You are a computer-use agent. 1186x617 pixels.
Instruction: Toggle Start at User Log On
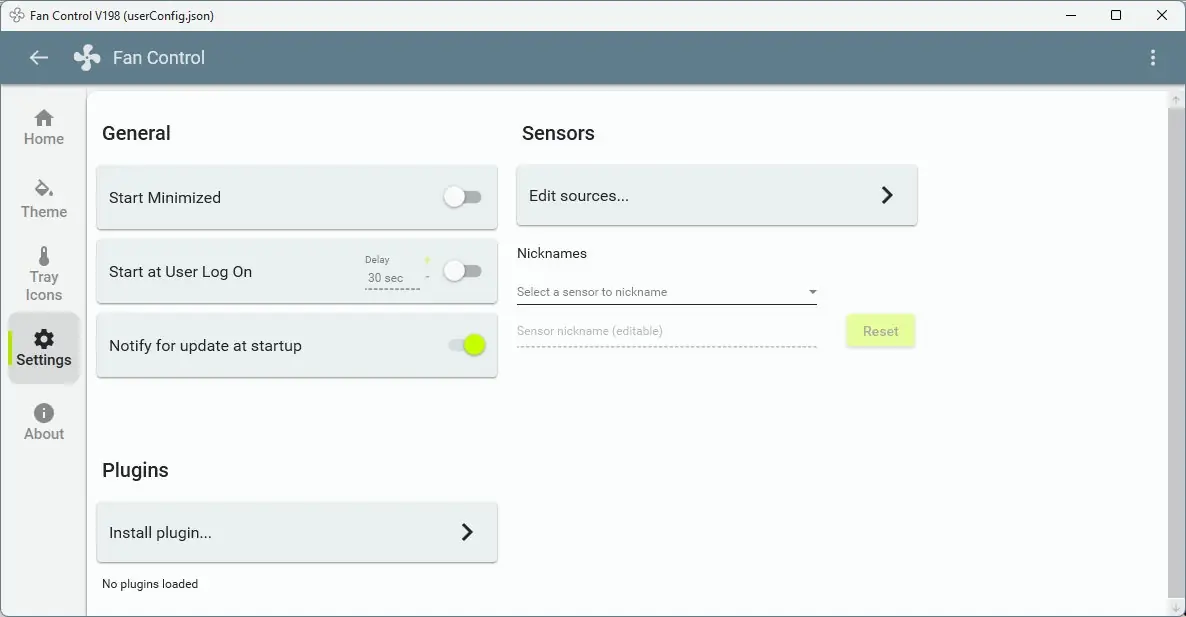pos(463,271)
